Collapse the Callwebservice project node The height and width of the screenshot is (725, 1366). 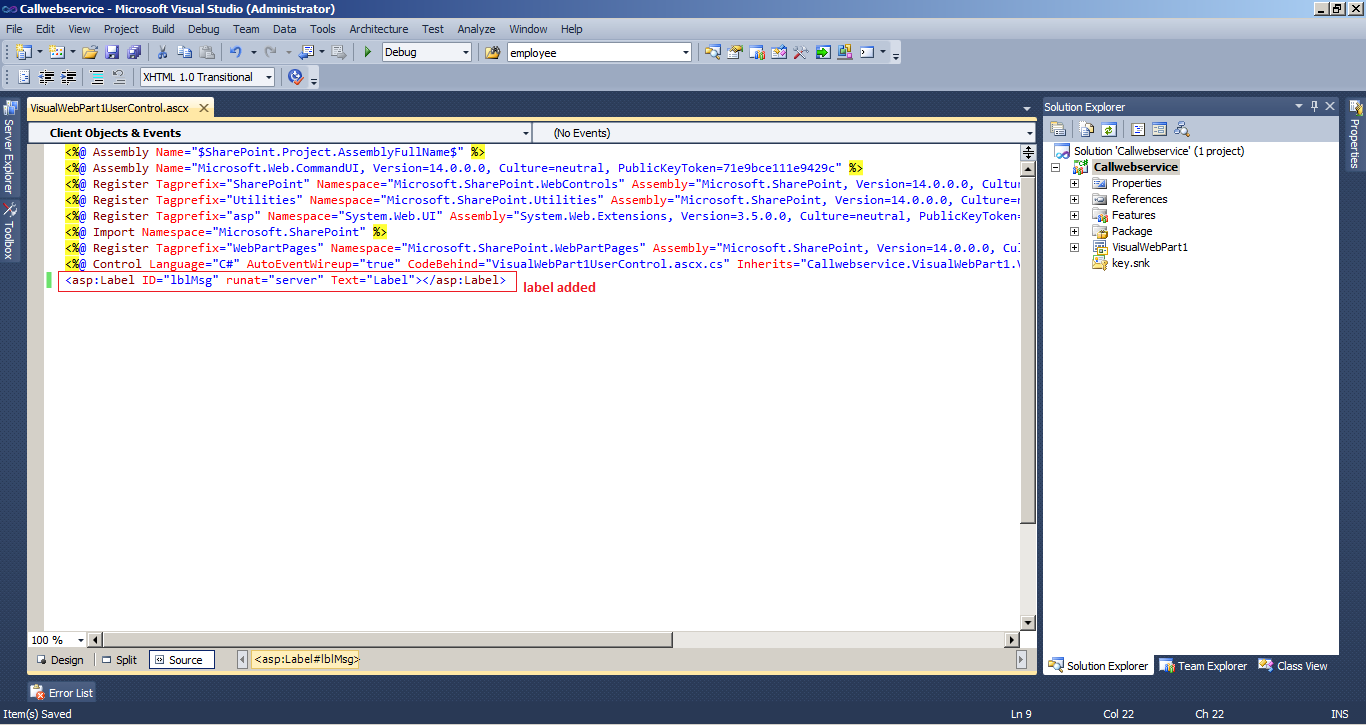[1055, 167]
